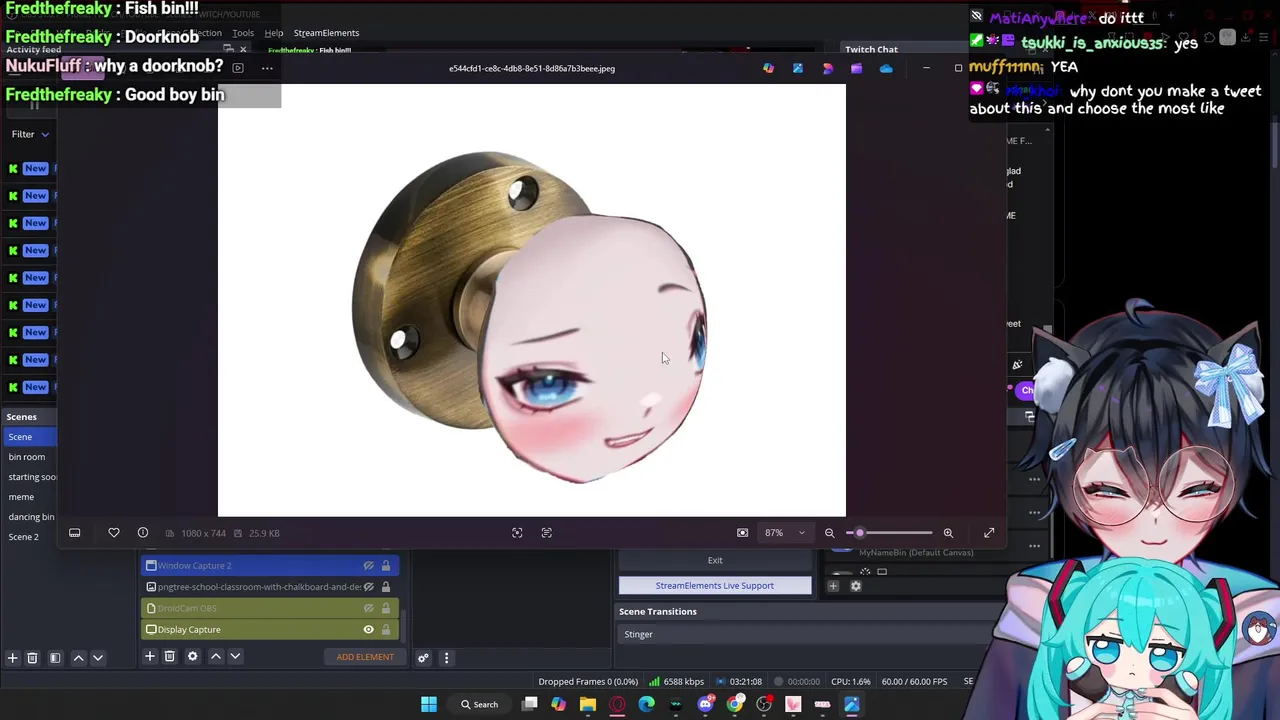Select the highlighted 'Scene' entry
This screenshot has height=720, width=1280.
(x=30, y=437)
